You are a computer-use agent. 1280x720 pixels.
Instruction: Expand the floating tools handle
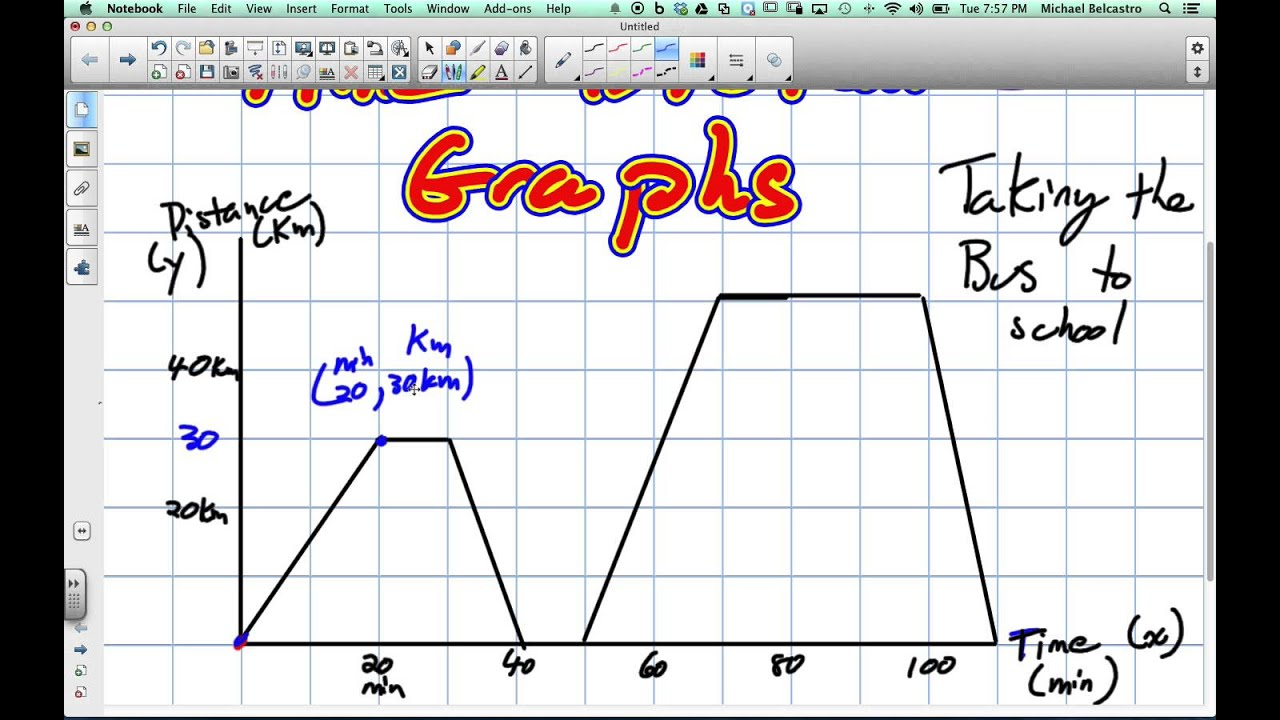click(74, 593)
